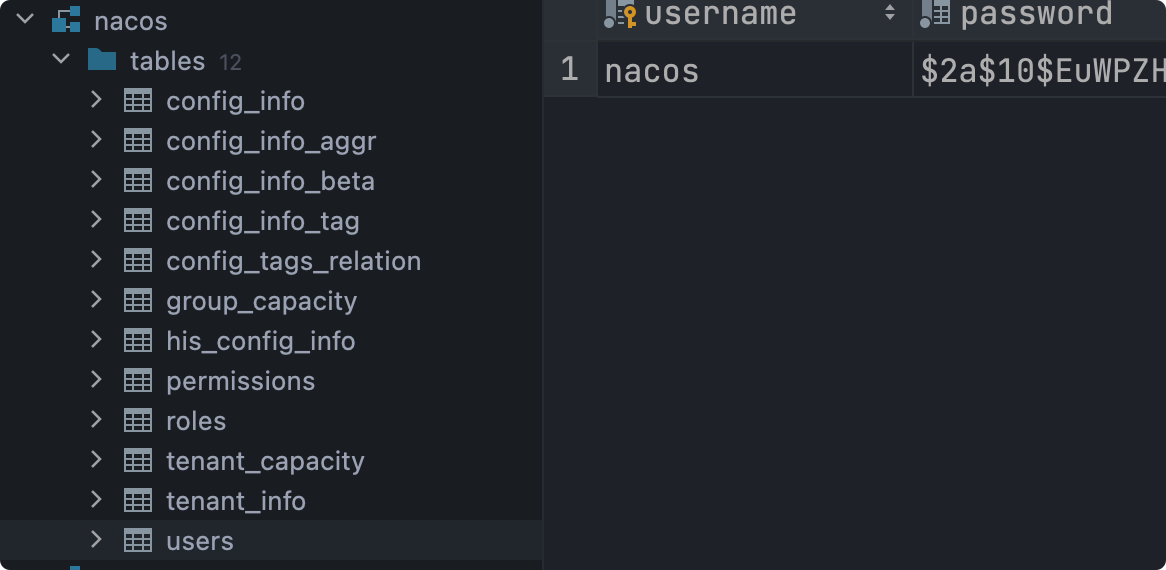This screenshot has height=570, width=1166.
Task: Click the username primary key column icon
Action: [621, 14]
